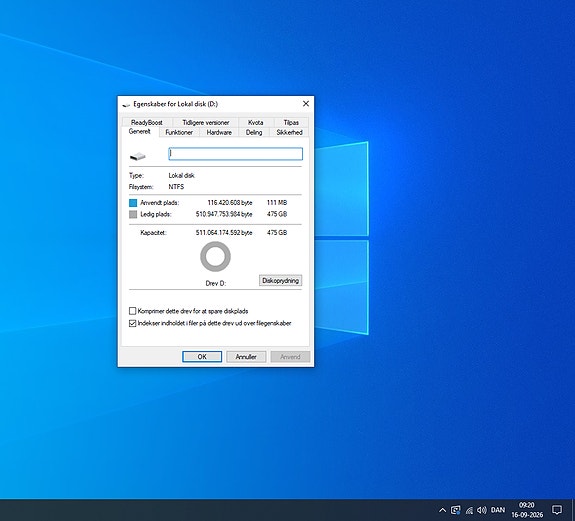Click the security monitor icon in the tray
The width and height of the screenshot is (575, 521).
(x=455, y=510)
